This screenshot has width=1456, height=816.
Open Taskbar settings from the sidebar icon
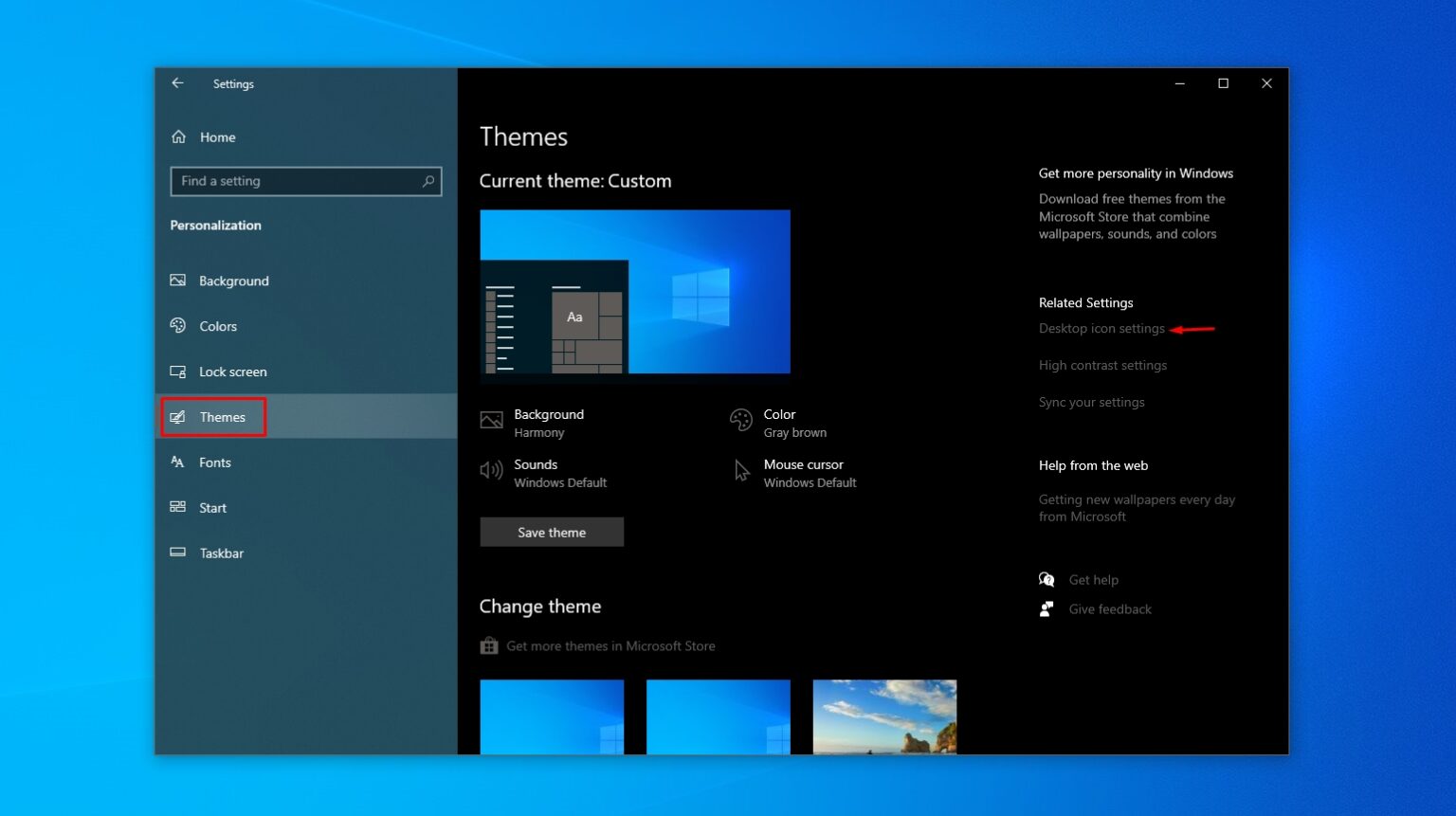(x=178, y=553)
